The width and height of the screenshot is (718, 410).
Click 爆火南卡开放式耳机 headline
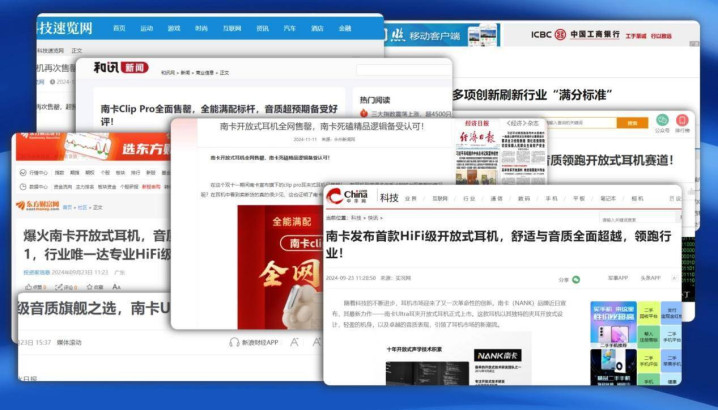tap(97, 245)
